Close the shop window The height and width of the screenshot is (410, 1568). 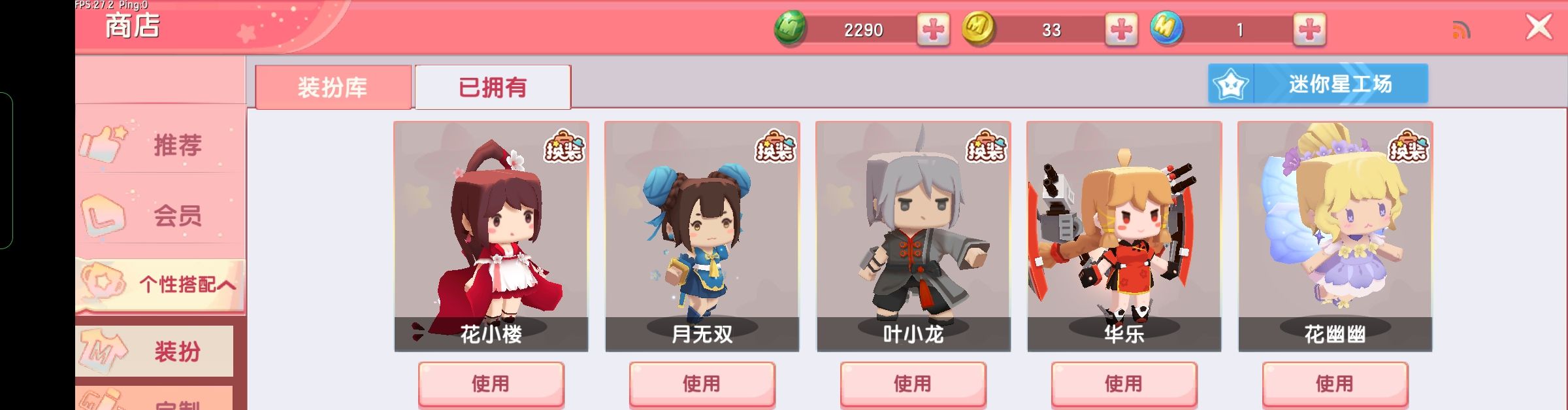(1539, 27)
